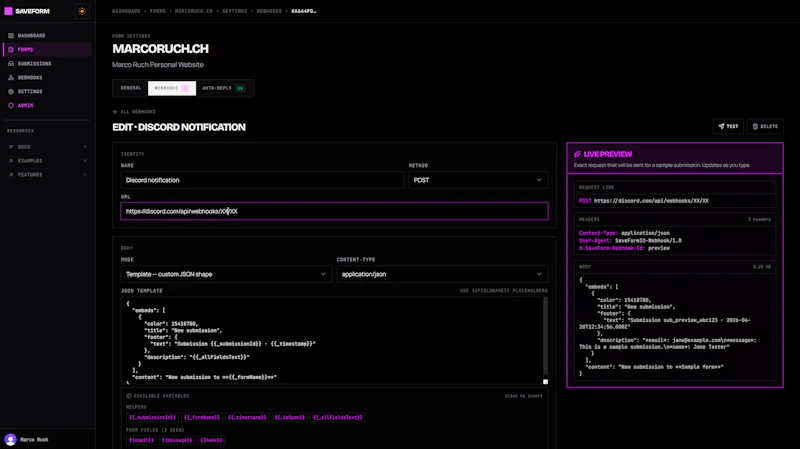Insert the {{name}} field variable
800x449 pixels.
coord(211,440)
